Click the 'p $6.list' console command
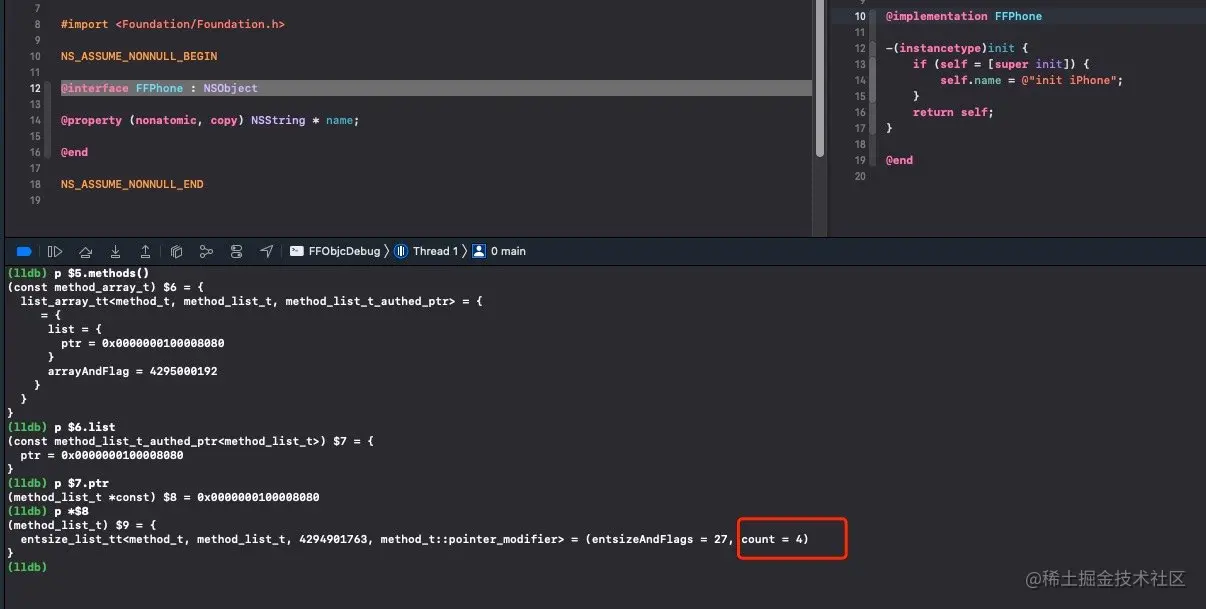Image resolution: width=1206 pixels, height=609 pixels. (x=85, y=427)
